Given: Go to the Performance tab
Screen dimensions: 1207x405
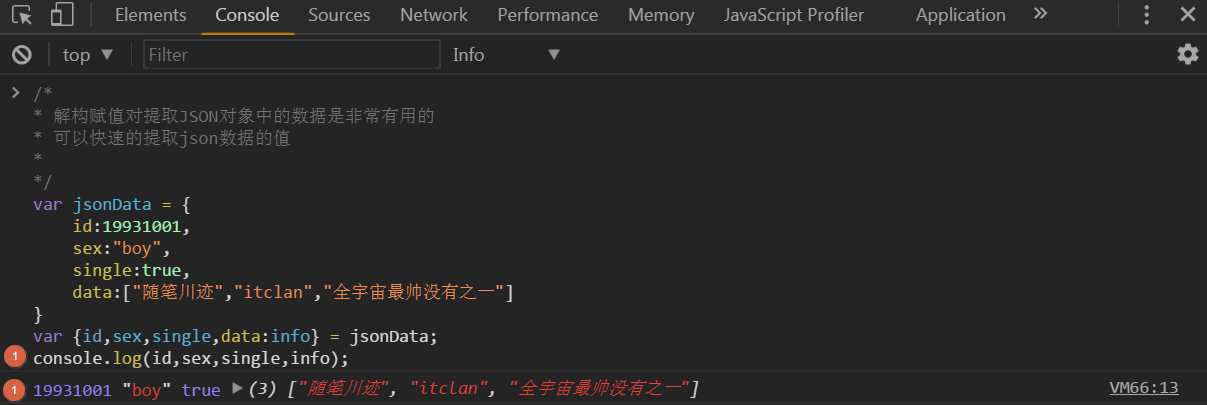Looking at the screenshot, I should pos(547,15).
